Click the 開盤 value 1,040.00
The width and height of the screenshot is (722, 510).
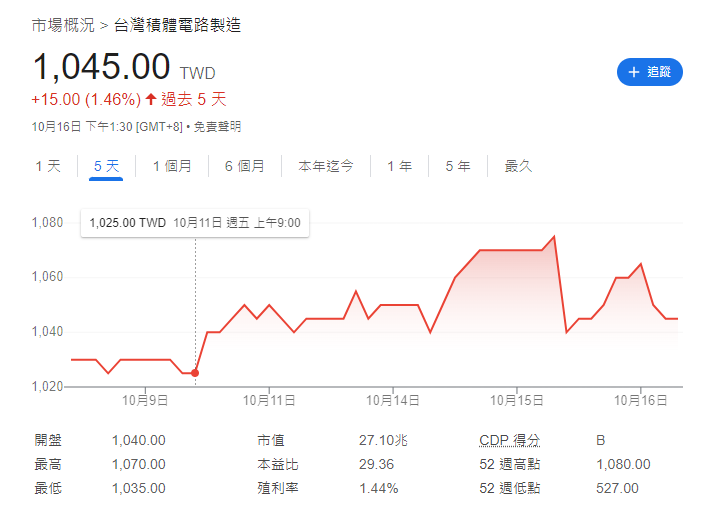[x=139, y=440]
